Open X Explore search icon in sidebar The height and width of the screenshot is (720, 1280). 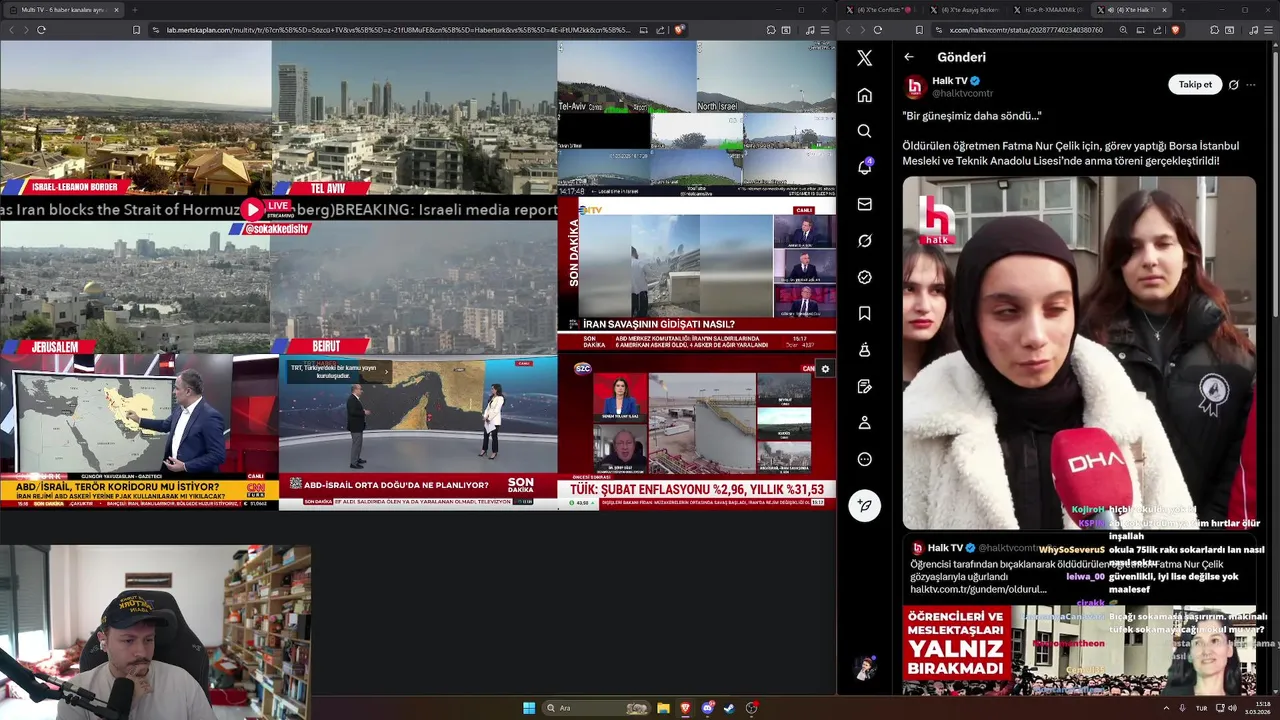pos(864,131)
